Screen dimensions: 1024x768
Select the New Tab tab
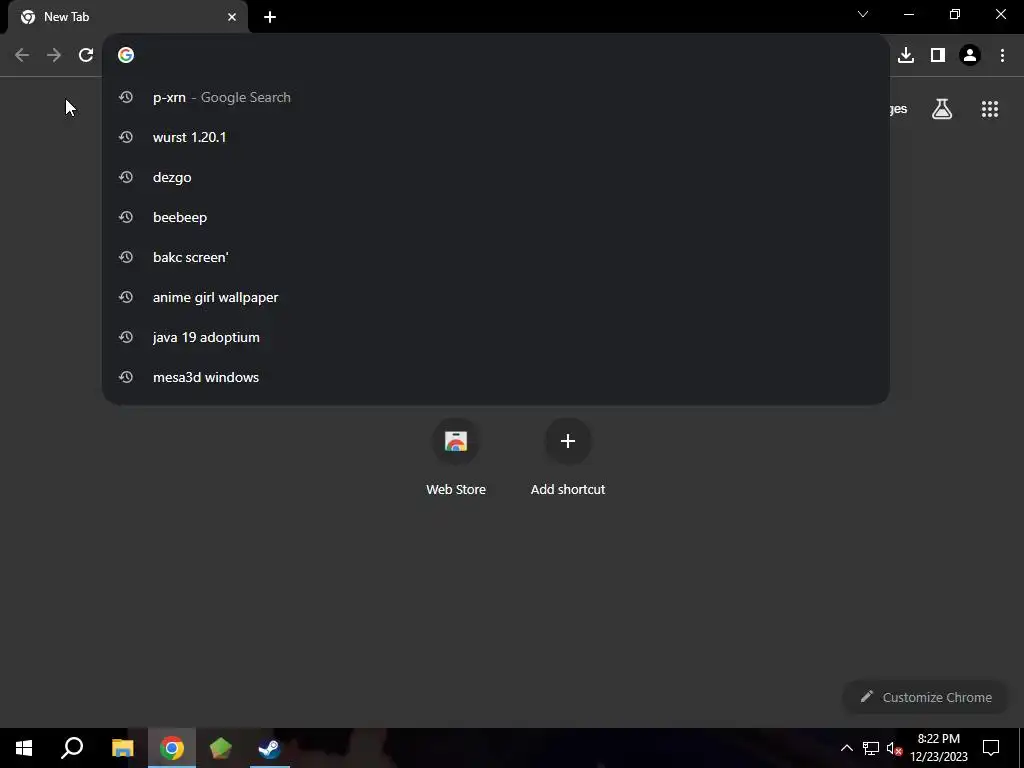128,17
